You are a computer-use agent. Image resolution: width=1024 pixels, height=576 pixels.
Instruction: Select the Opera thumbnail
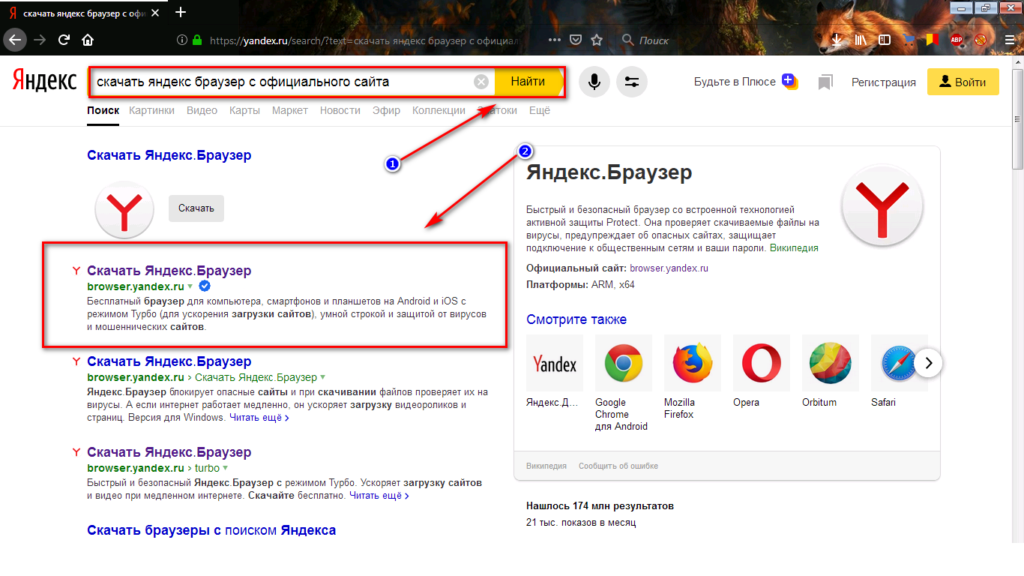click(761, 363)
